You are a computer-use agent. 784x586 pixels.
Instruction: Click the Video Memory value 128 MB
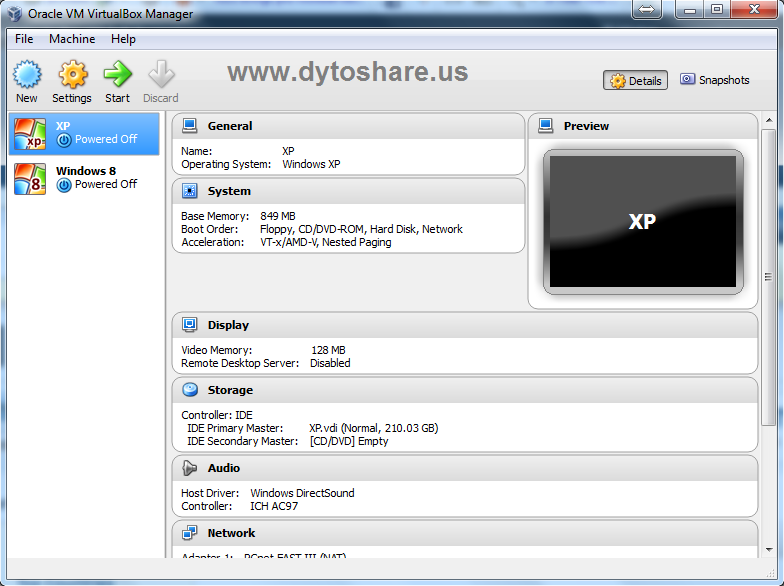coord(328,350)
